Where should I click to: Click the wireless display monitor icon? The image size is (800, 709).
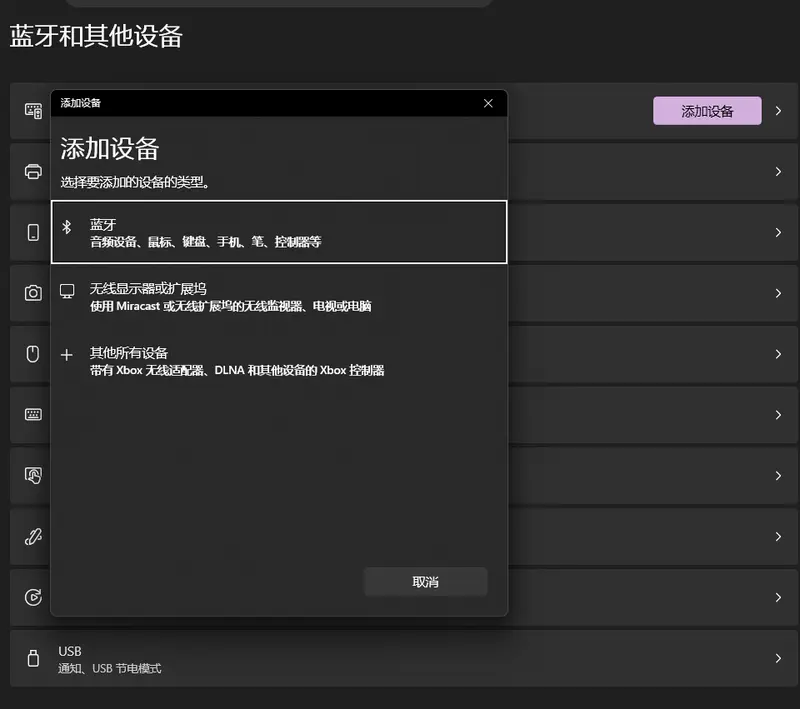(x=67, y=291)
